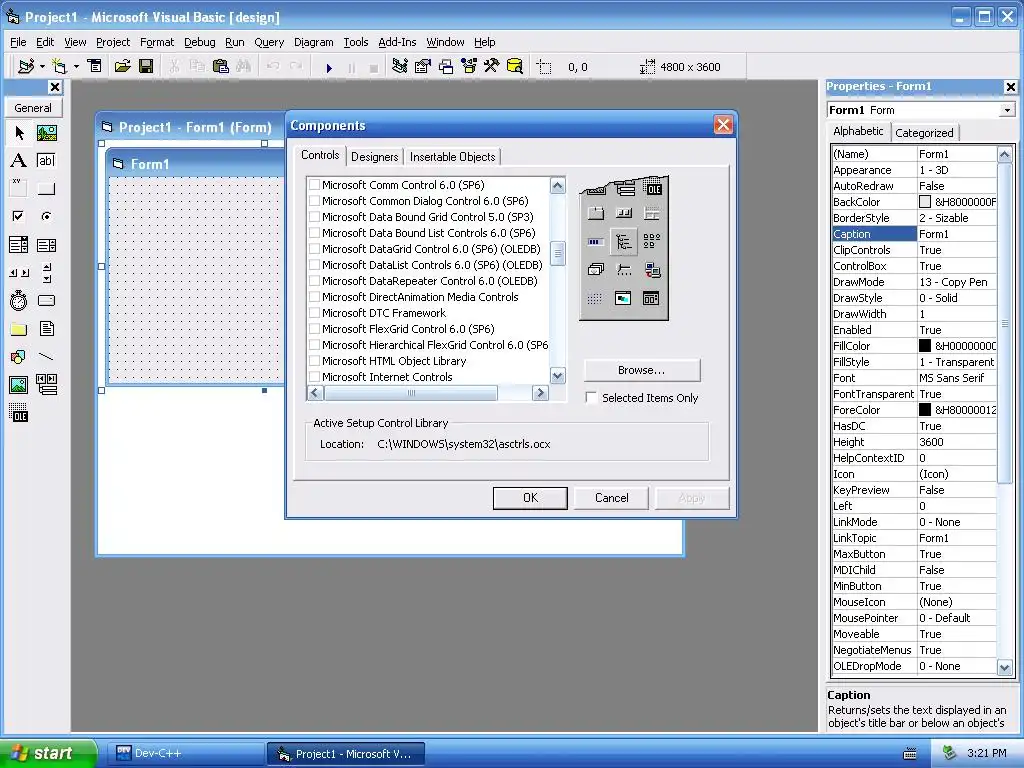Switch Properties to Categorized tab
Screen dimensions: 1024x768
[924, 133]
